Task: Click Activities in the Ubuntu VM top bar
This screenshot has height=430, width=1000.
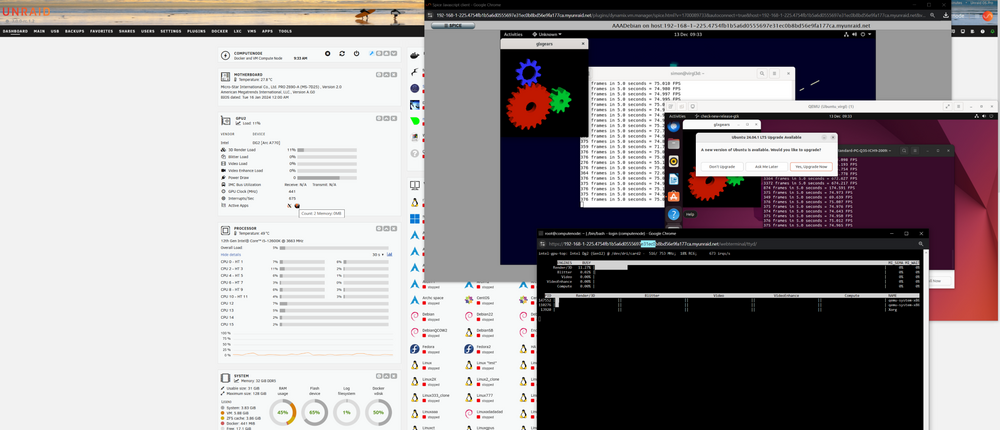Action: 677,117
